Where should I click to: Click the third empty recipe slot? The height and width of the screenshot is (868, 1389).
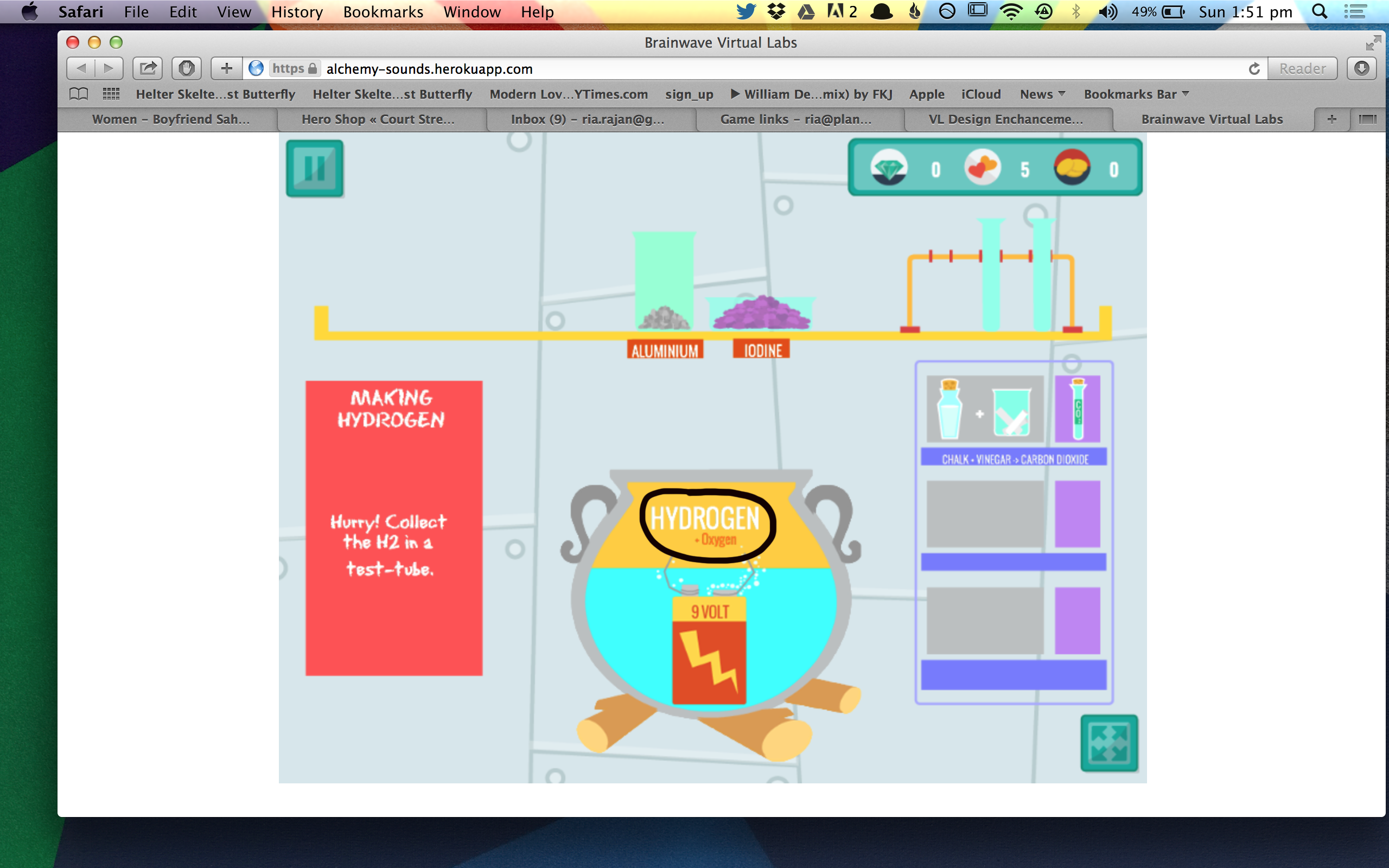point(985,621)
